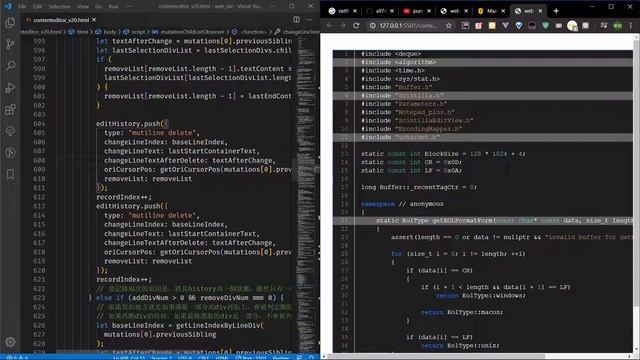Switch to the YouTube 'pun' Chrome tab
The width and height of the screenshot is (640, 360).
417,11
